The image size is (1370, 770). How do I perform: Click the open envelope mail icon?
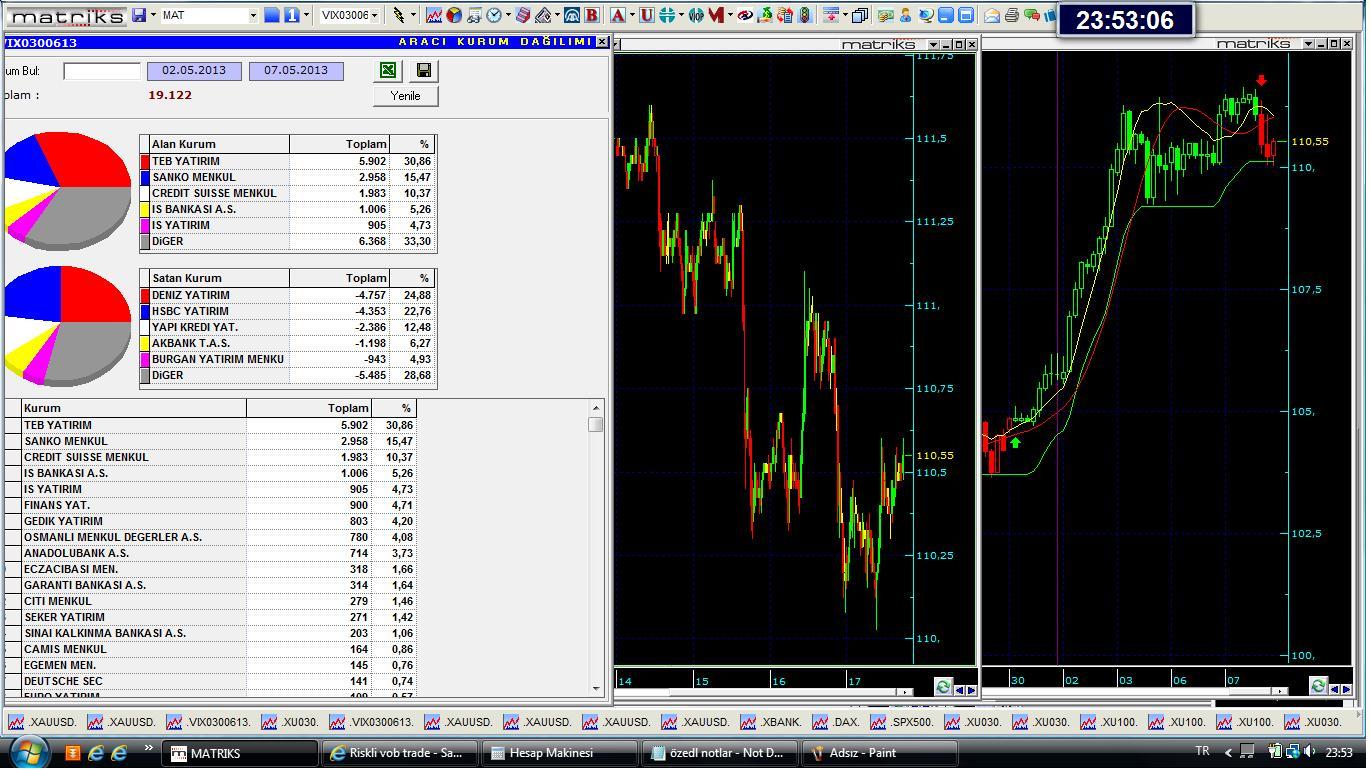click(992, 15)
